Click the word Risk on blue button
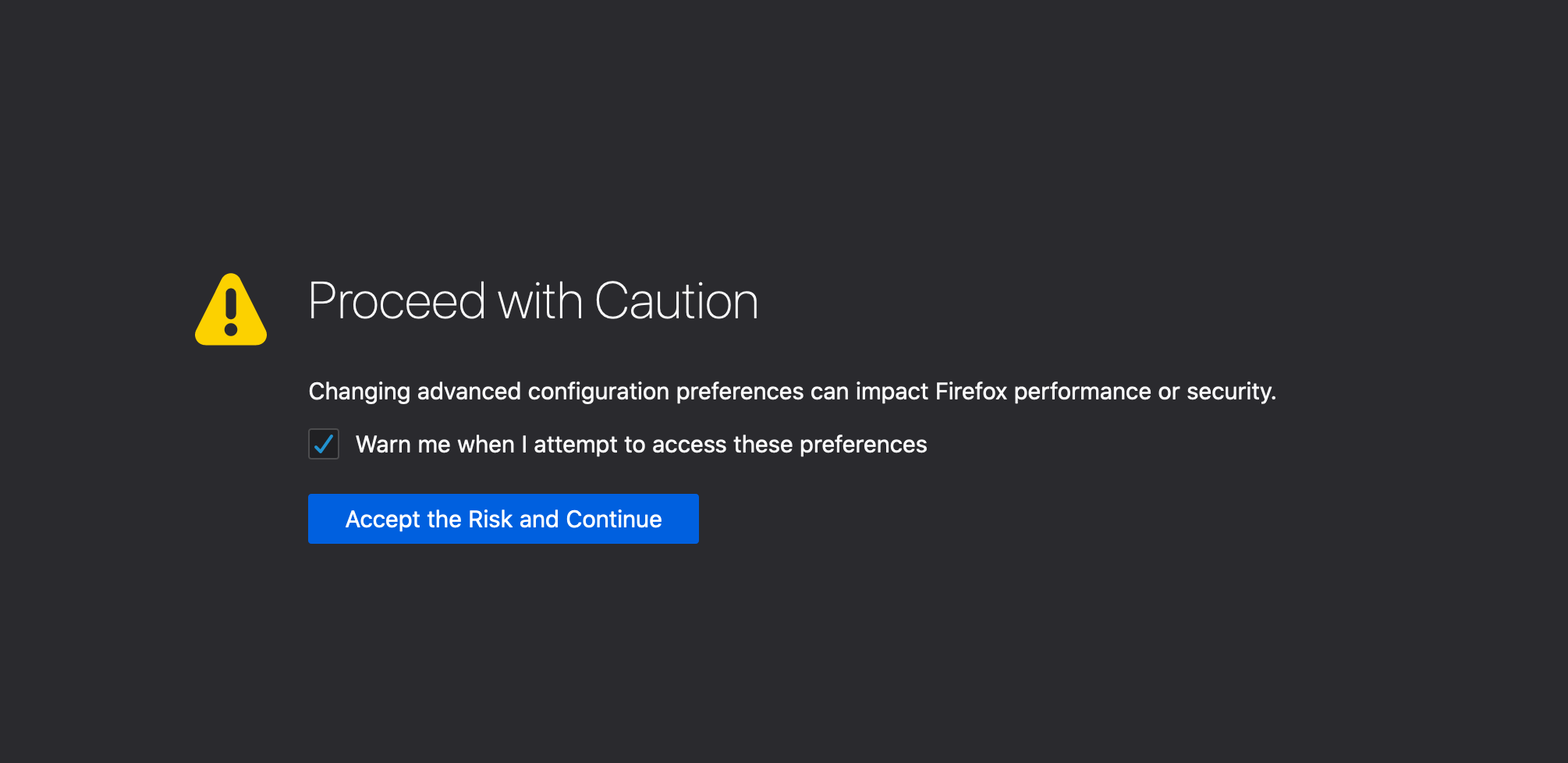Screen dimensions: 1568x763 [x=490, y=519]
